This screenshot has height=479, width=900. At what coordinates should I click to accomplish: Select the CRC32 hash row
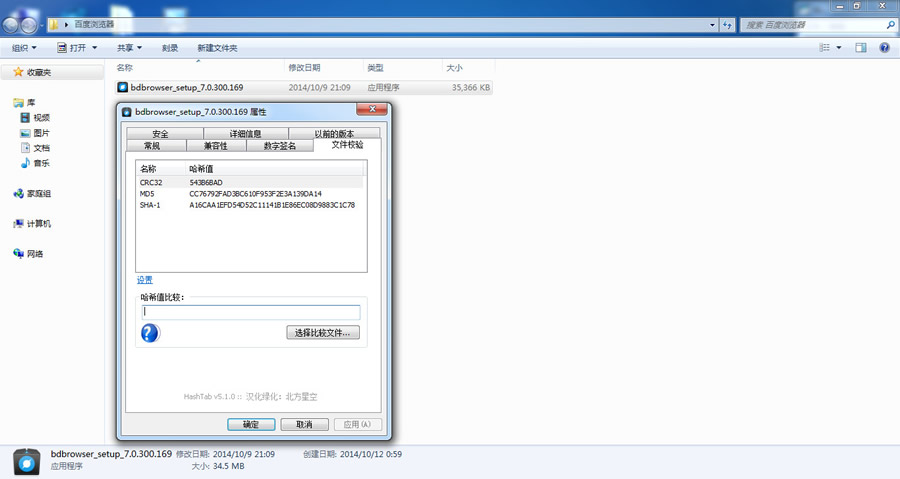(249, 182)
